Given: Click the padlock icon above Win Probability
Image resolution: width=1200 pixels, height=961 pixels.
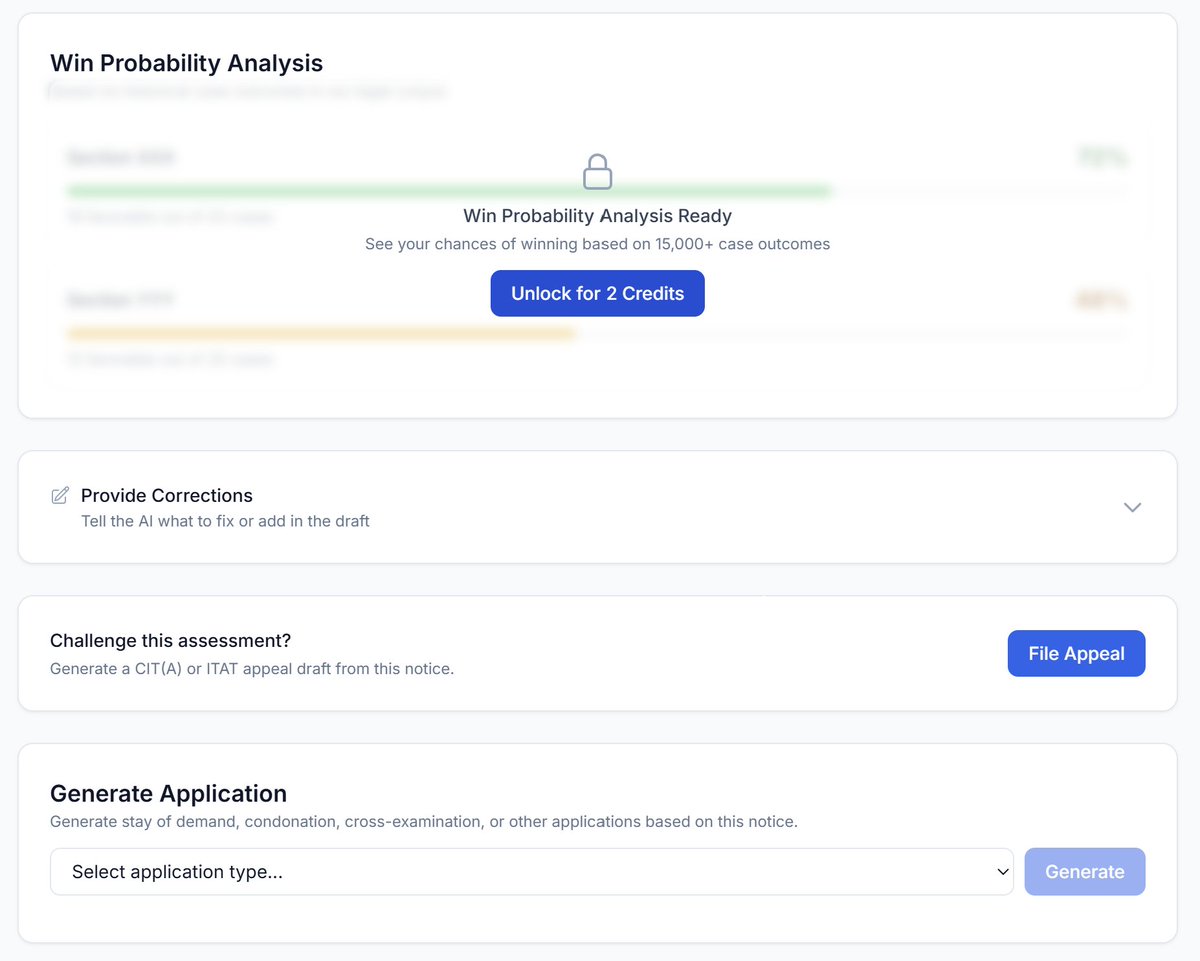Looking at the screenshot, I should point(597,172).
